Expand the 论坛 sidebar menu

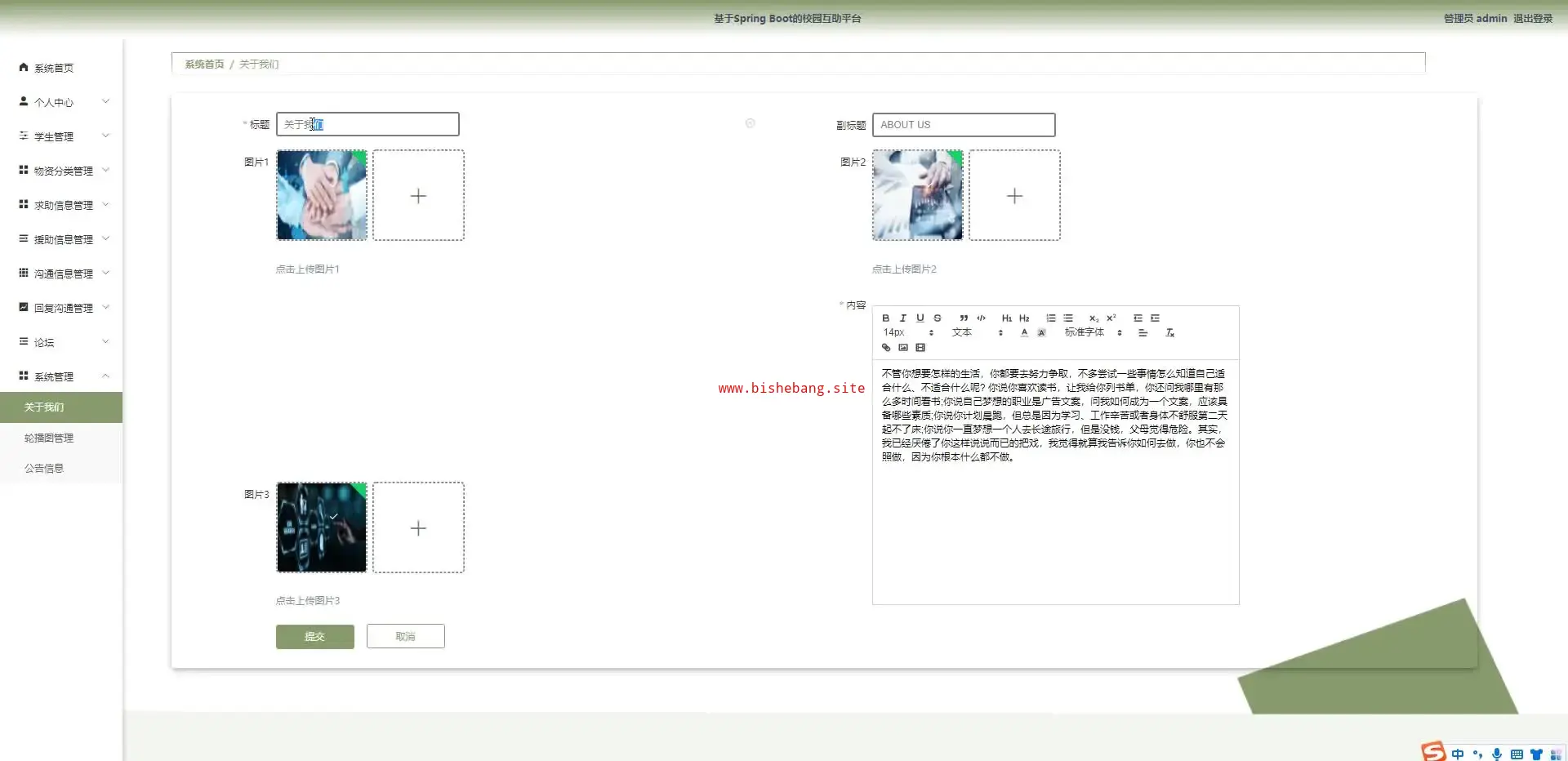(61, 342)
